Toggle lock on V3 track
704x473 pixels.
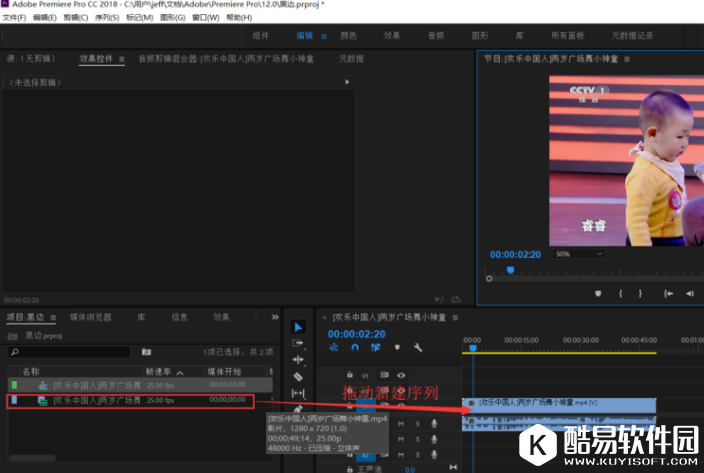[x=349, y=375]
